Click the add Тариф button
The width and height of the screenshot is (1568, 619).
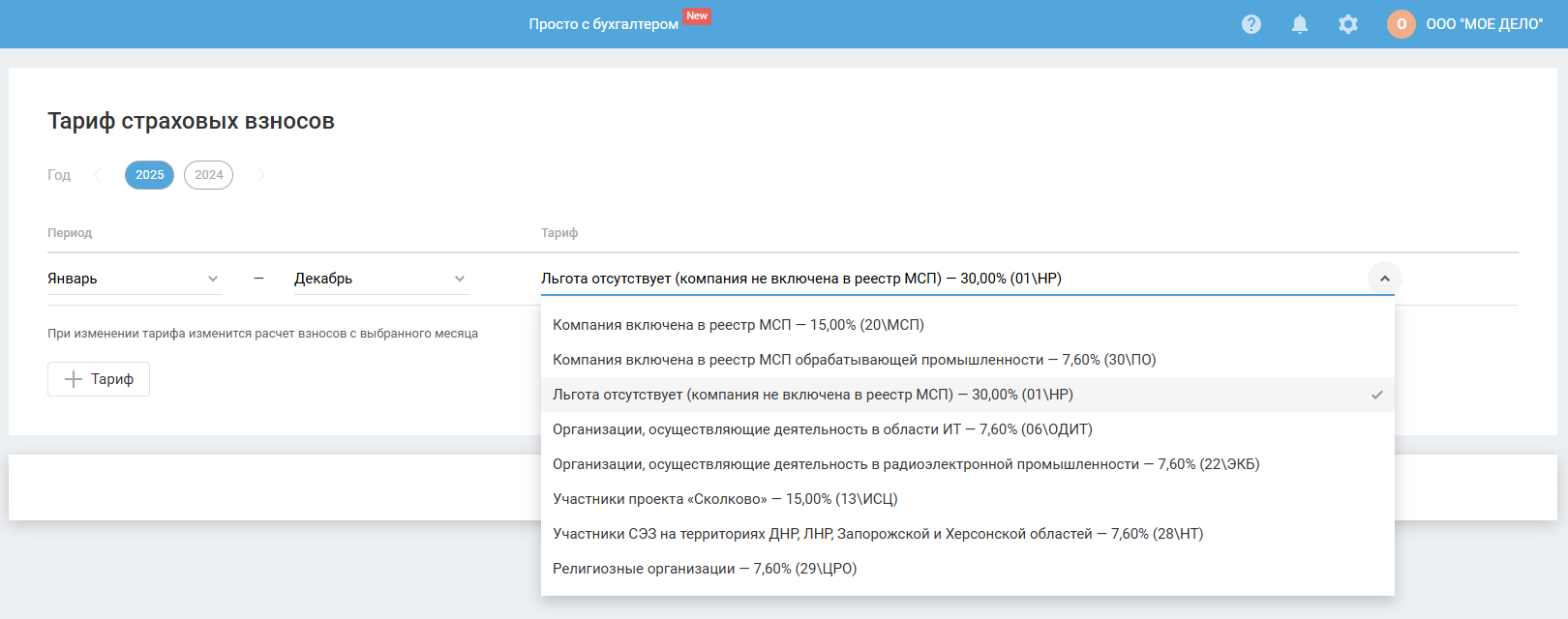click(x=99, y=379)
